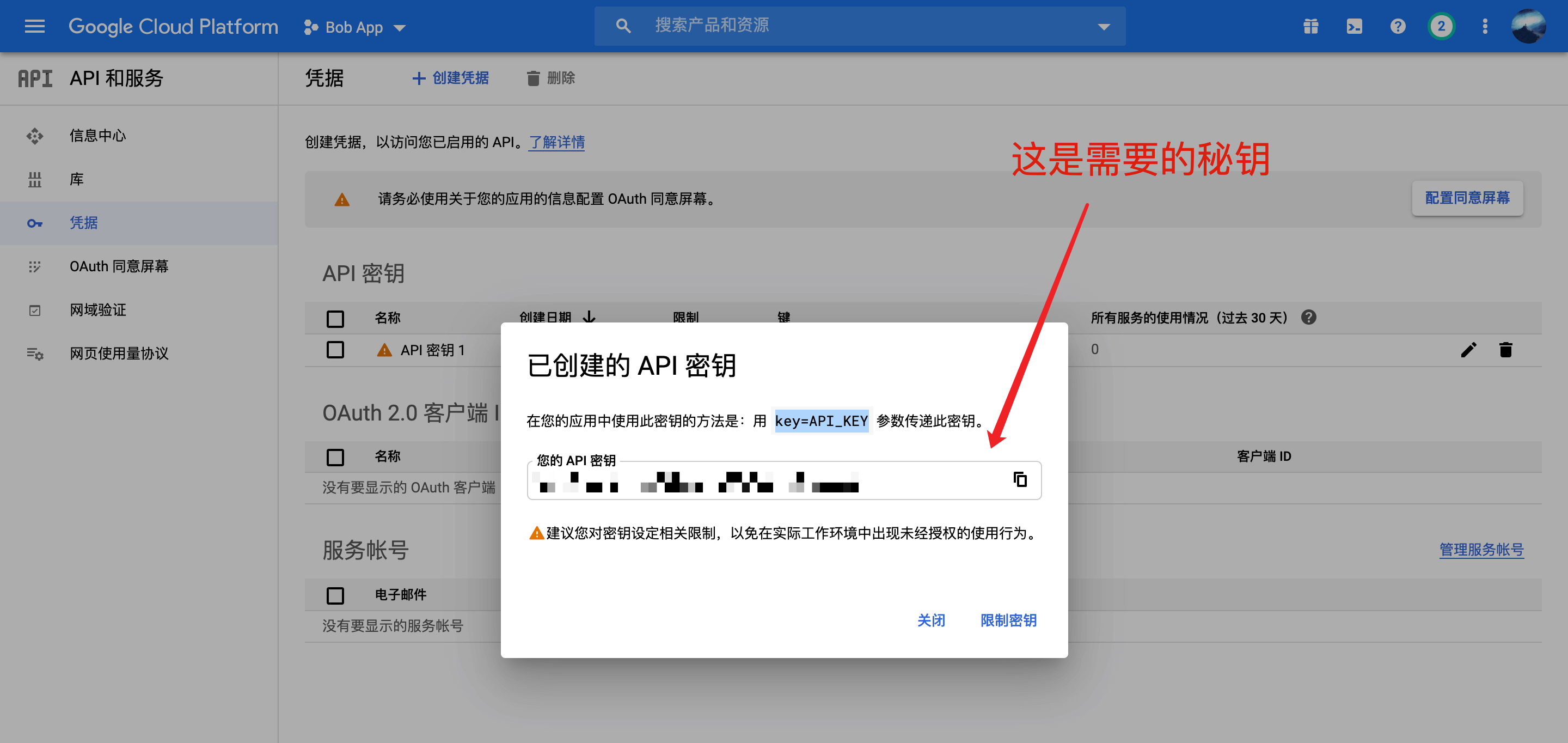
Task: Open notifications badge showing 2
Action: point(1441,26)
